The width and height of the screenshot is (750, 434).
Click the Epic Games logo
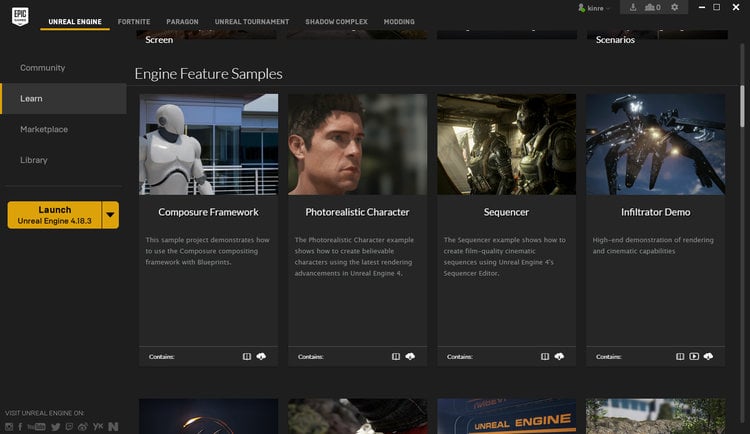[x=20, y=16]
